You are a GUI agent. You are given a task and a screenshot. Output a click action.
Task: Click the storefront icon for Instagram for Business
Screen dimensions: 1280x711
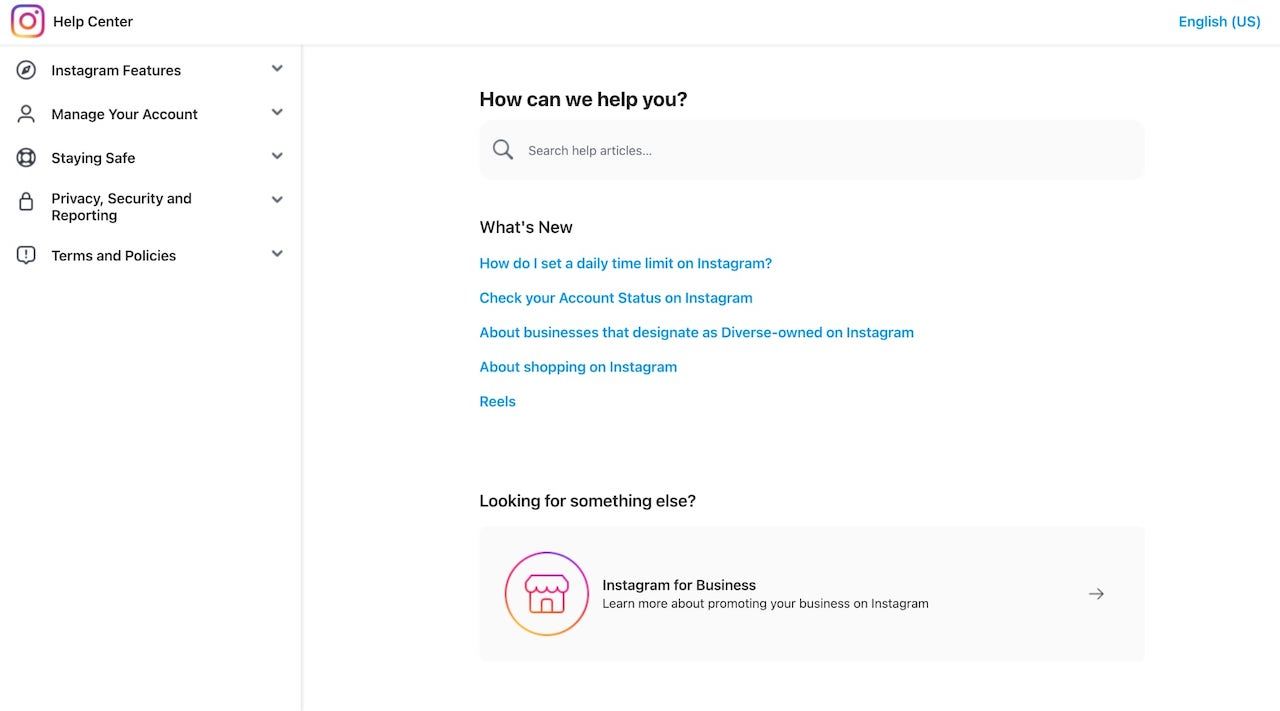point(546,594)
